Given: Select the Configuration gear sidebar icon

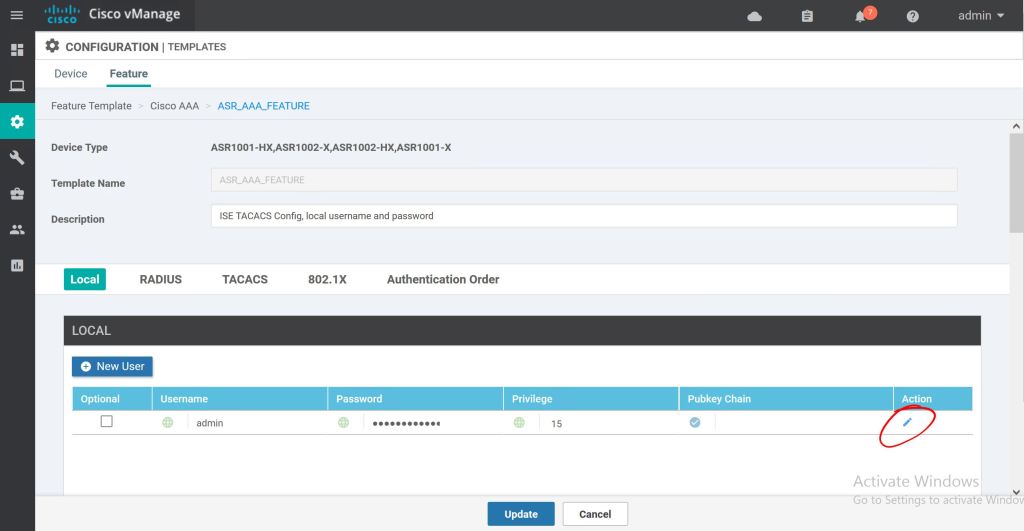Looking at the screenshot, I should tap(17, 122).
